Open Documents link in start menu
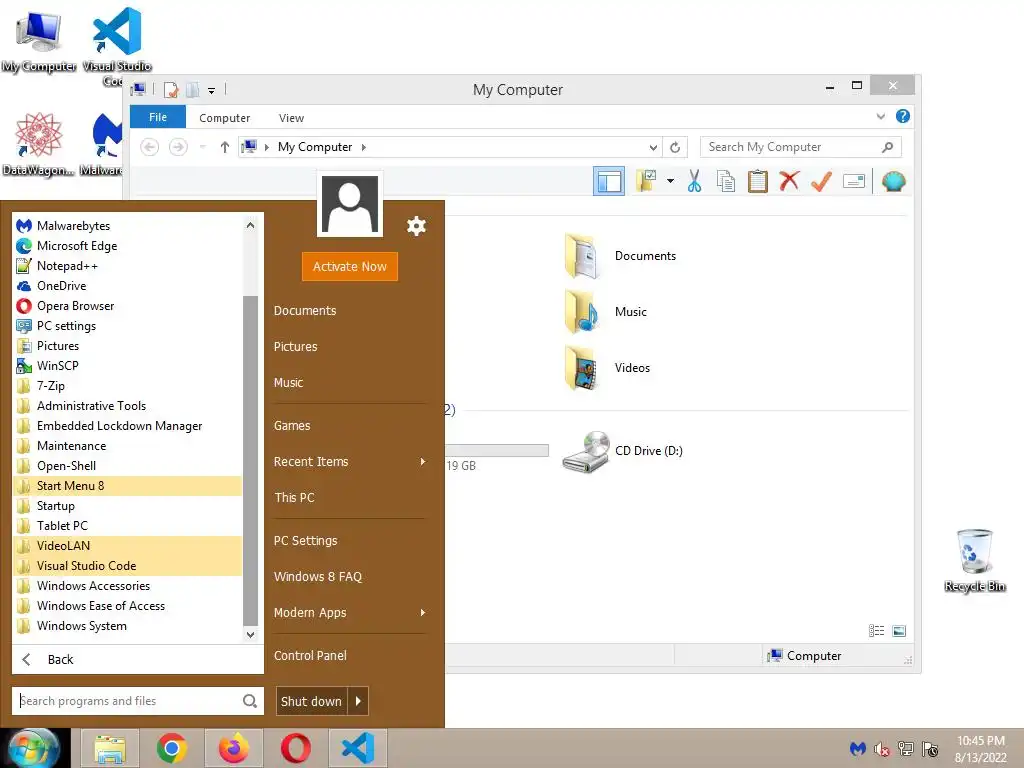Image resolution: width=1024 pixels, height=768 pixels. (x=305, y=311)
